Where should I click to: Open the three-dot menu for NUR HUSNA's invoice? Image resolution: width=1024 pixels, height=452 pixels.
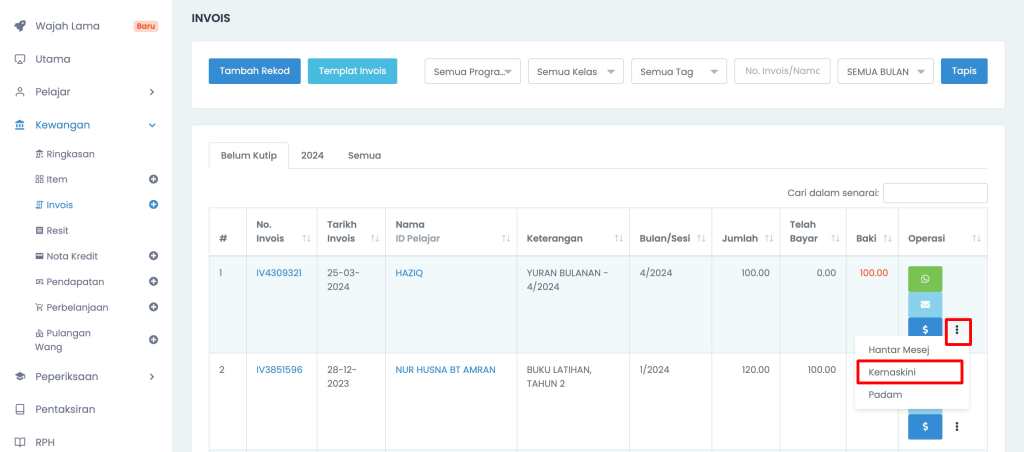point(957,427)
